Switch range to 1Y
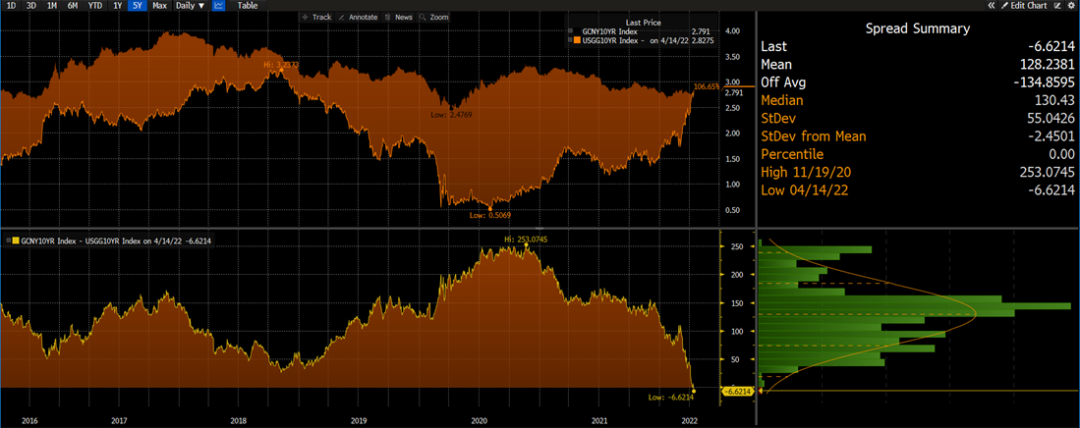The width and height of the screenshot is (1080, 428). tap(117, 5)
